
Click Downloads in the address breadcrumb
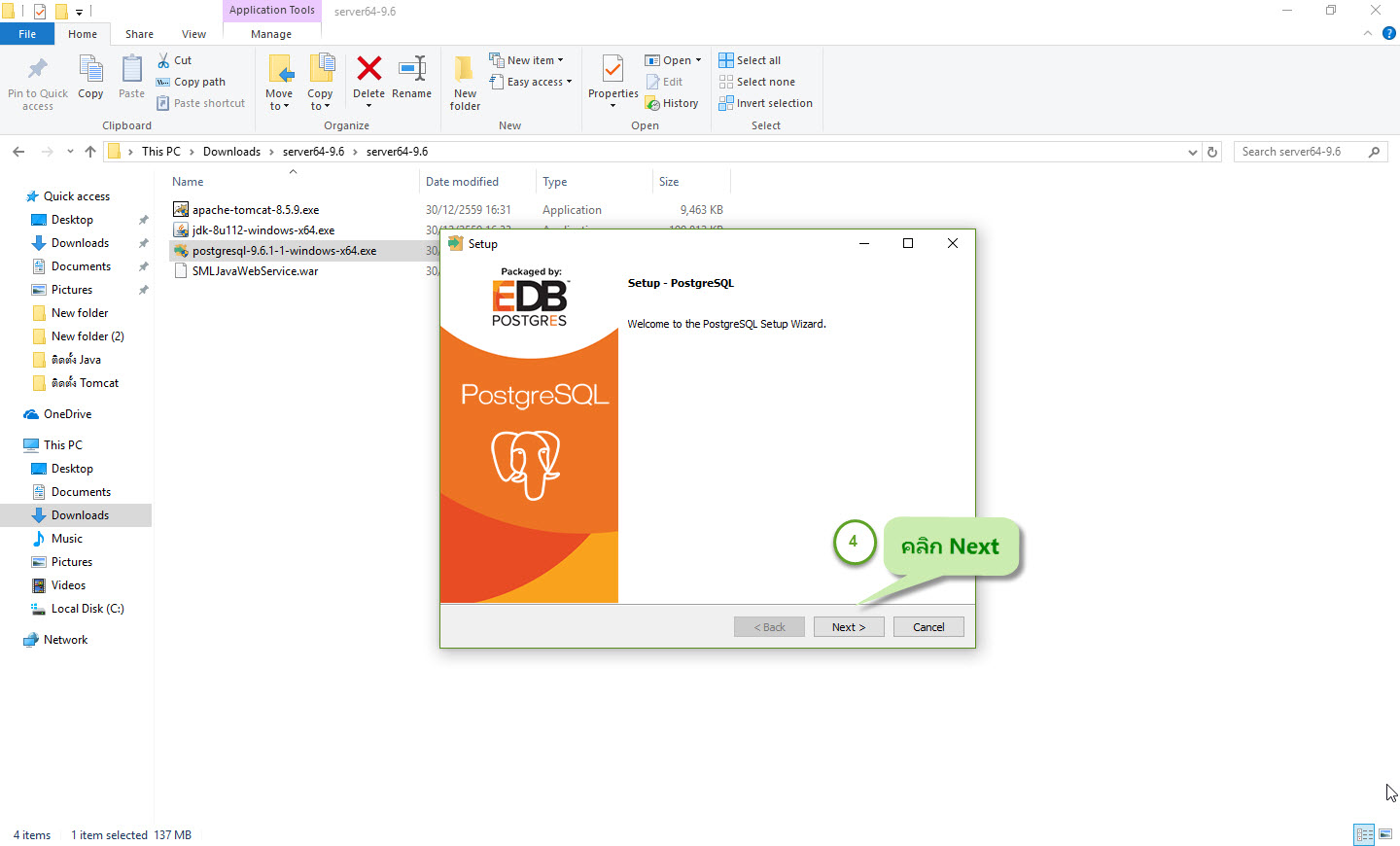pyautogui.click(x=231, y=152)
